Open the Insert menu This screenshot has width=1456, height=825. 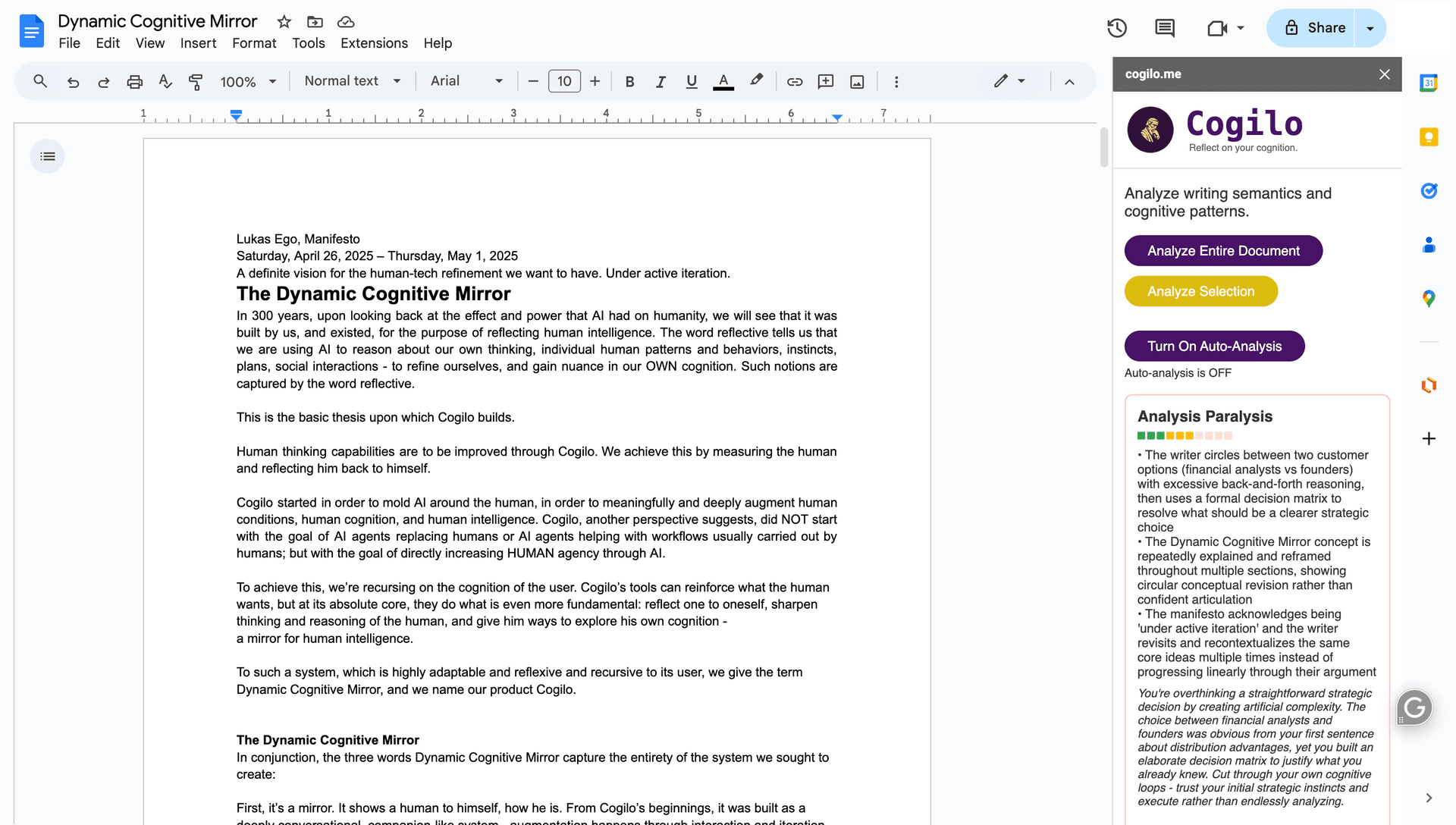point(198,43)
